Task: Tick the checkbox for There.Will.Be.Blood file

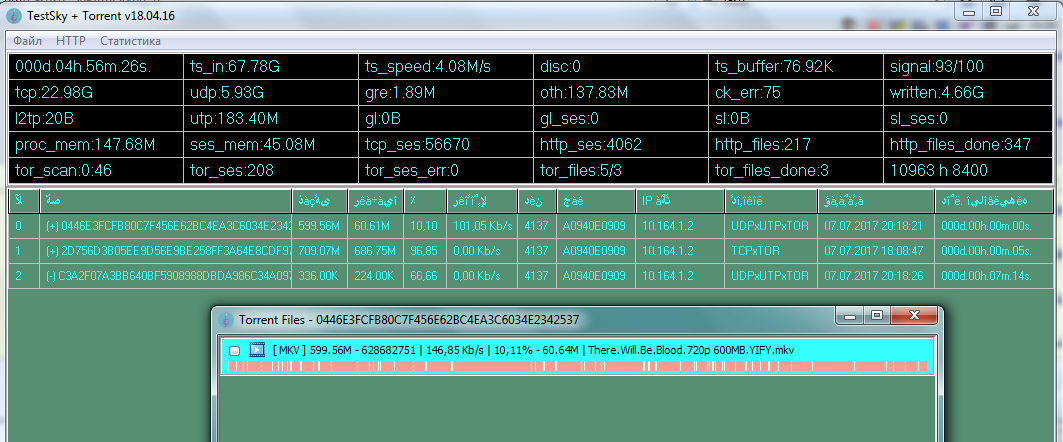Action: tap(234, 351)
